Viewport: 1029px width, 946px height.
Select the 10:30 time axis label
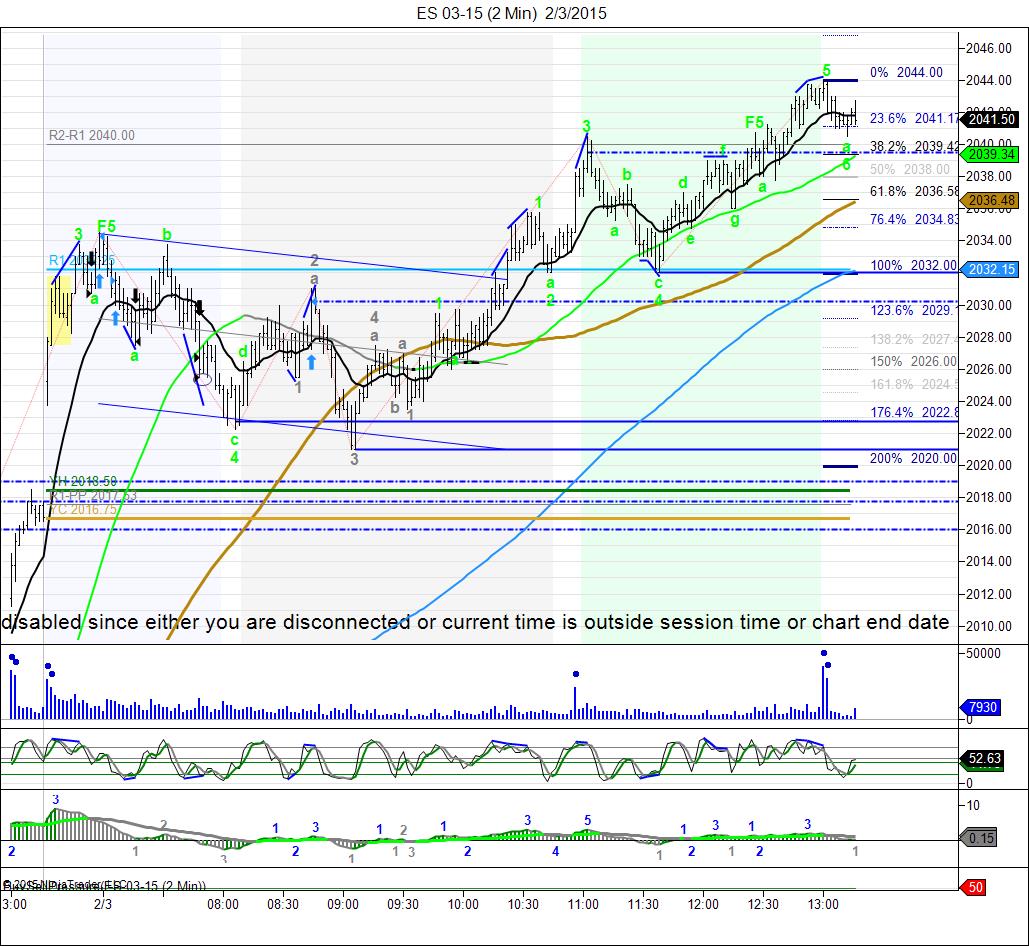pyautogui.click(x=523, y=905)
